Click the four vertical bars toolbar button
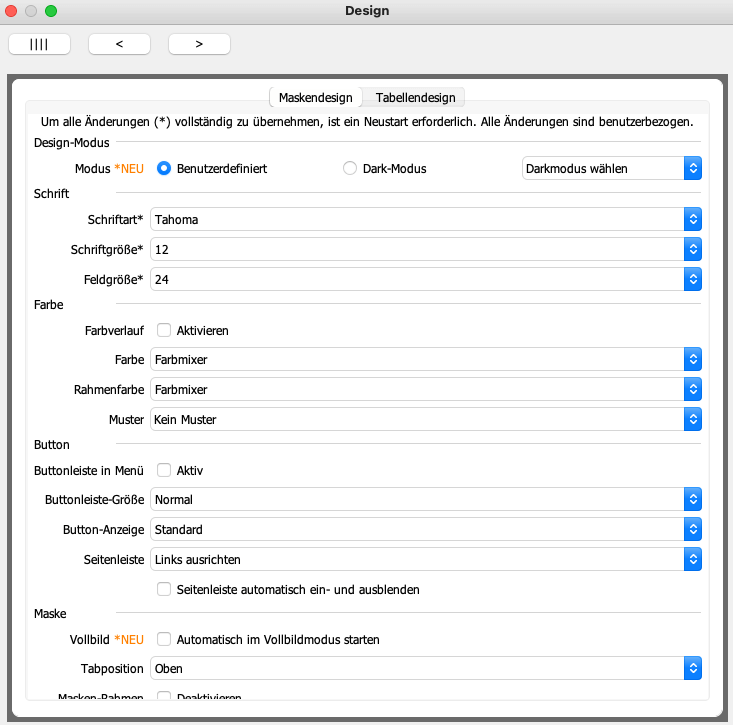This screenshot has height=725, width=733. (39, 44)
